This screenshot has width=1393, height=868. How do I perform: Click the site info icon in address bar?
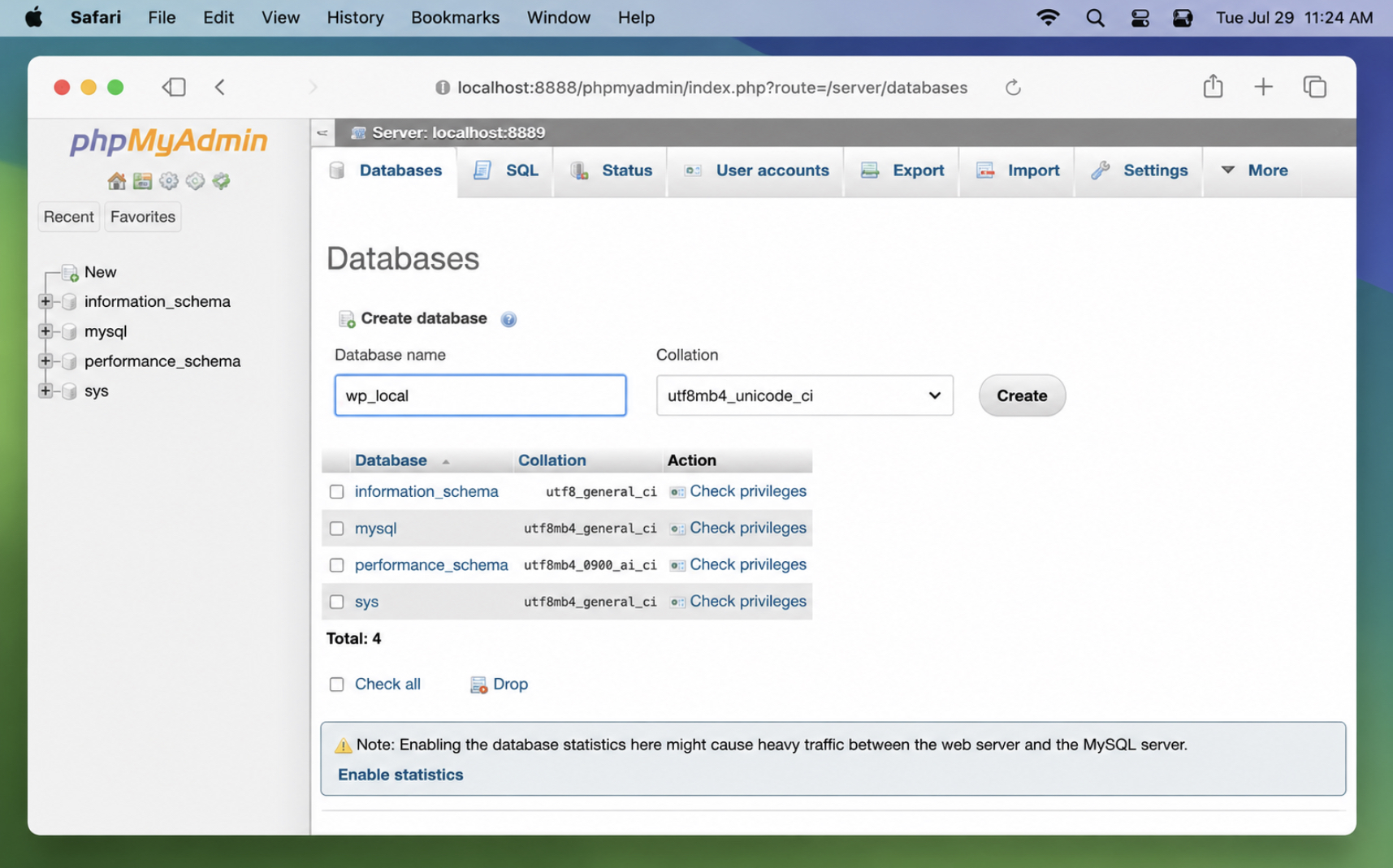click(x=443, y=88)
